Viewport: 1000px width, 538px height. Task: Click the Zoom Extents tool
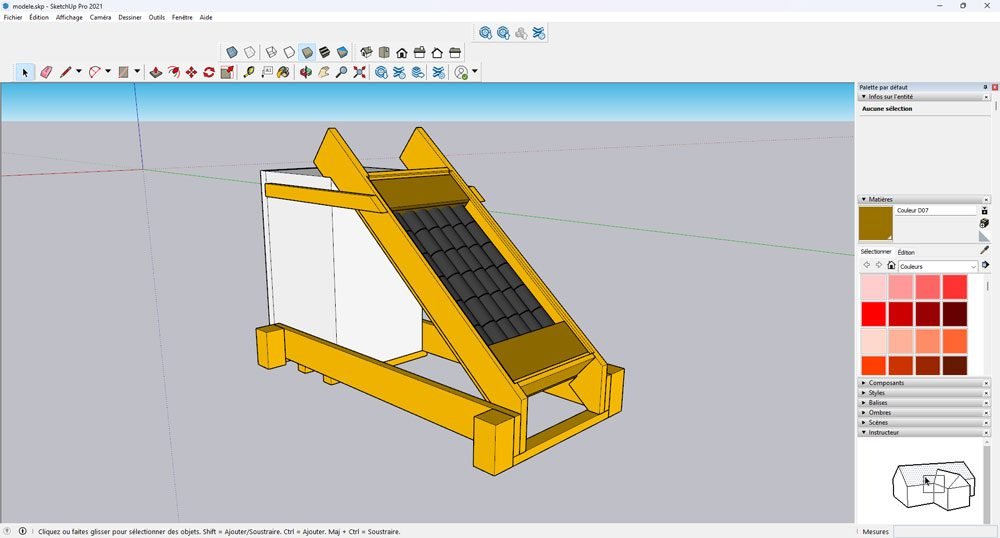point(360,72)
